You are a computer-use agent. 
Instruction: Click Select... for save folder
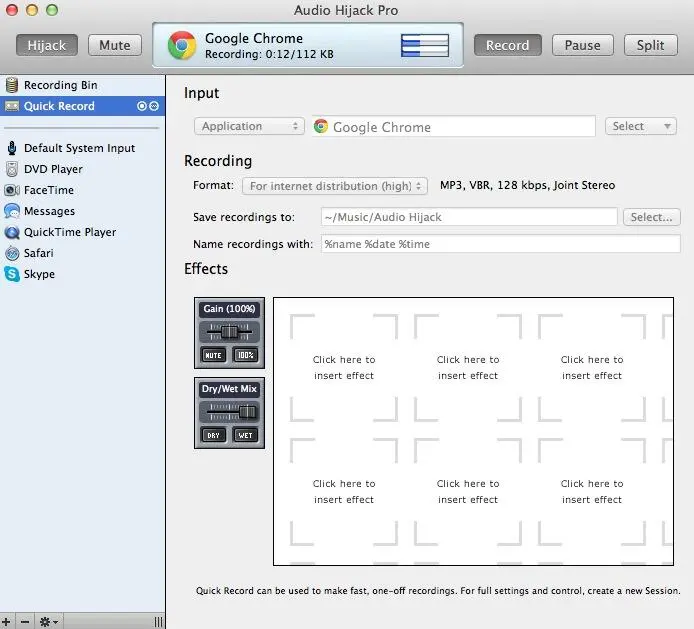652,217
